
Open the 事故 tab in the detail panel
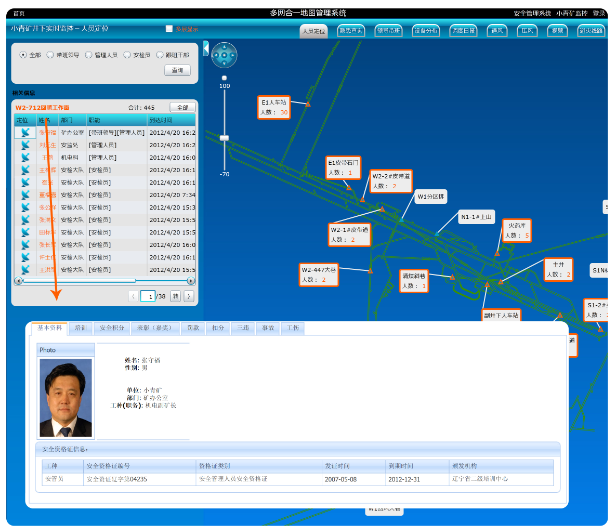coord(268,328)
